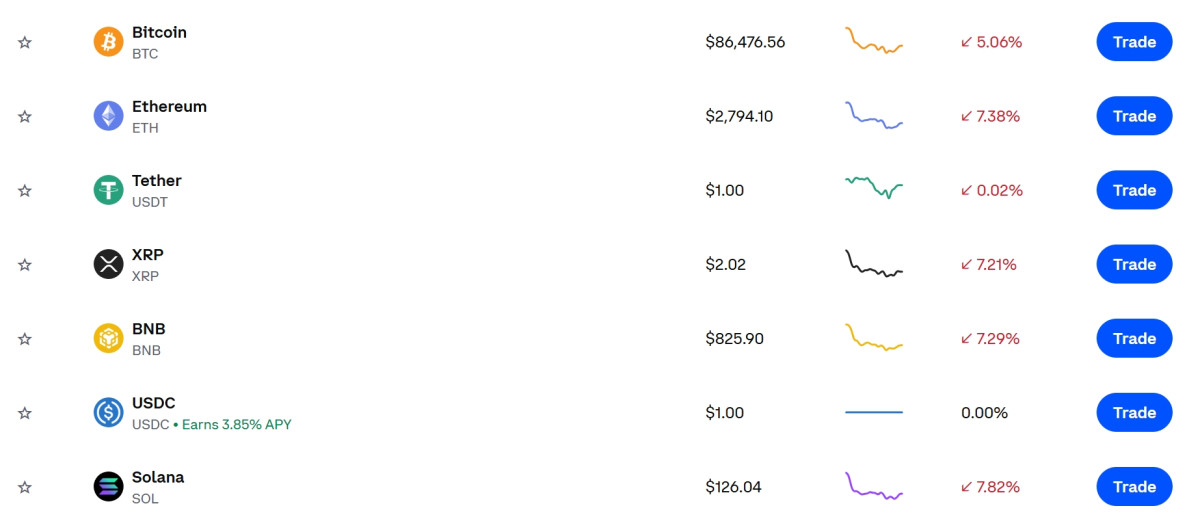Toggle the Ethereum watchlist star

(25, 116)
